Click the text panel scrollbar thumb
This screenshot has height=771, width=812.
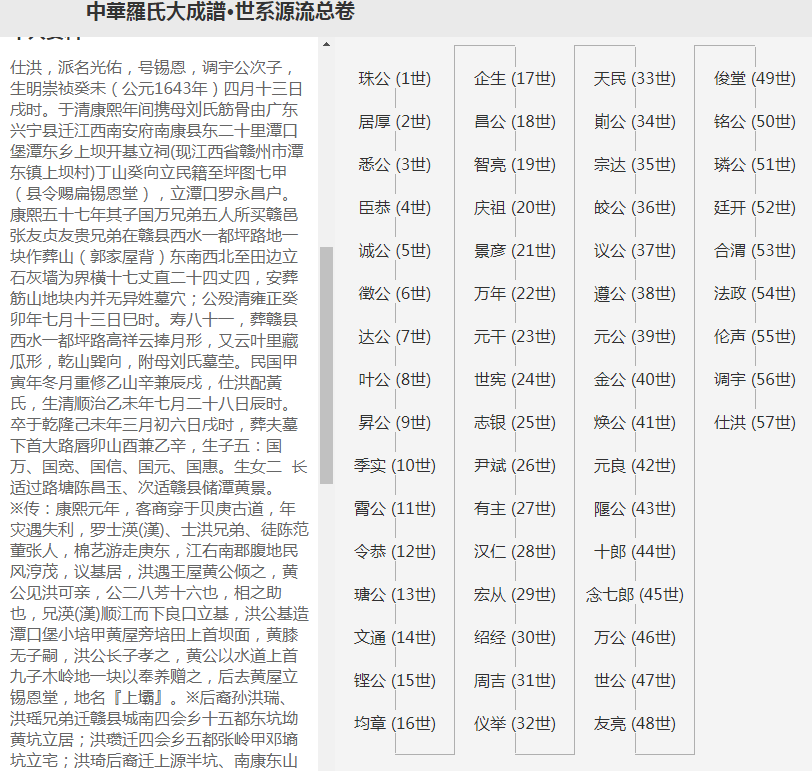(326, 365)
